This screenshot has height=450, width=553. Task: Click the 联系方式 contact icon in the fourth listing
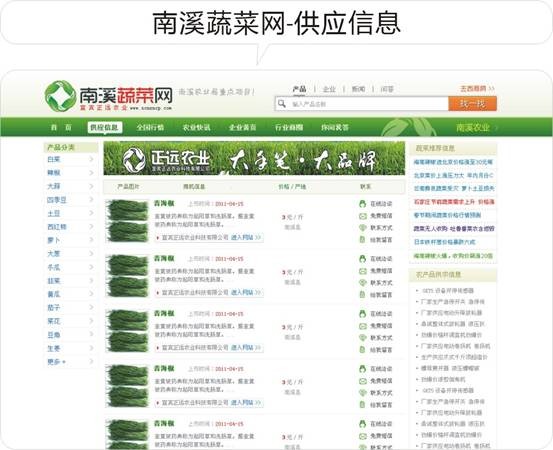363,393
